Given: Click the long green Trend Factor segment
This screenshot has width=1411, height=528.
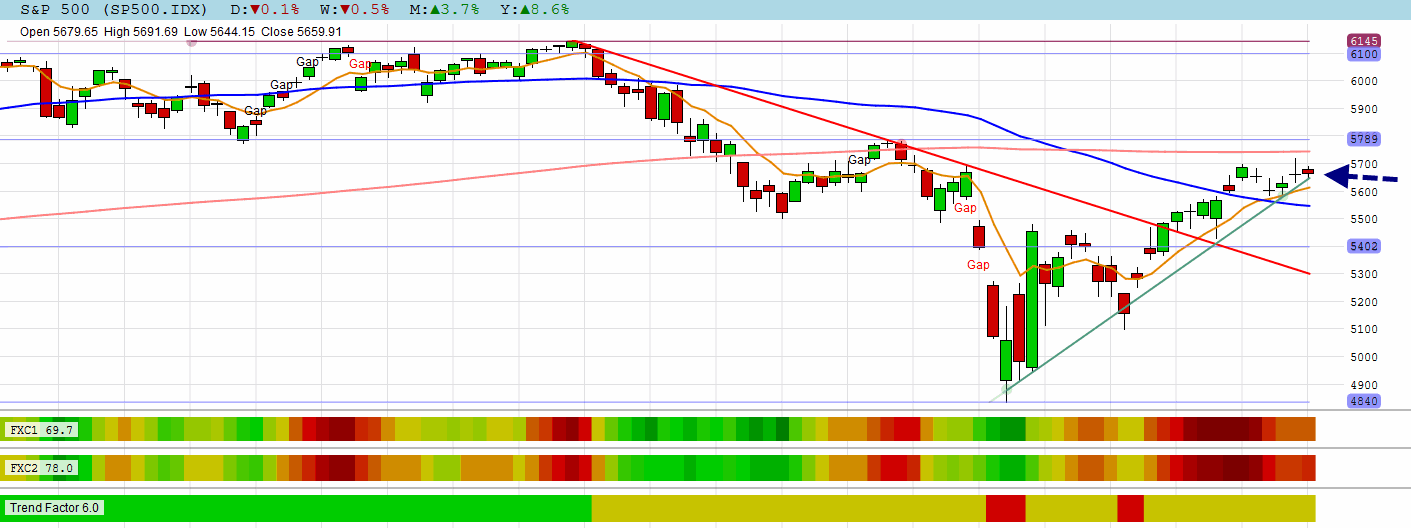Looking at the screenshot, I should (x=296, y=508).
